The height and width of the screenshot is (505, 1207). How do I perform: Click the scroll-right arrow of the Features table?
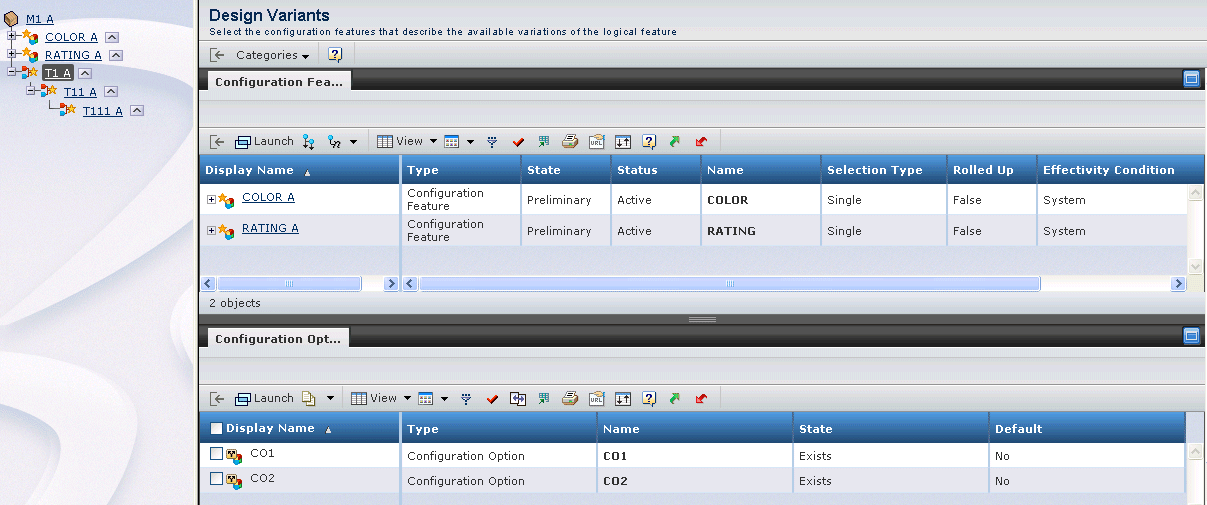tap(1178, 284)
